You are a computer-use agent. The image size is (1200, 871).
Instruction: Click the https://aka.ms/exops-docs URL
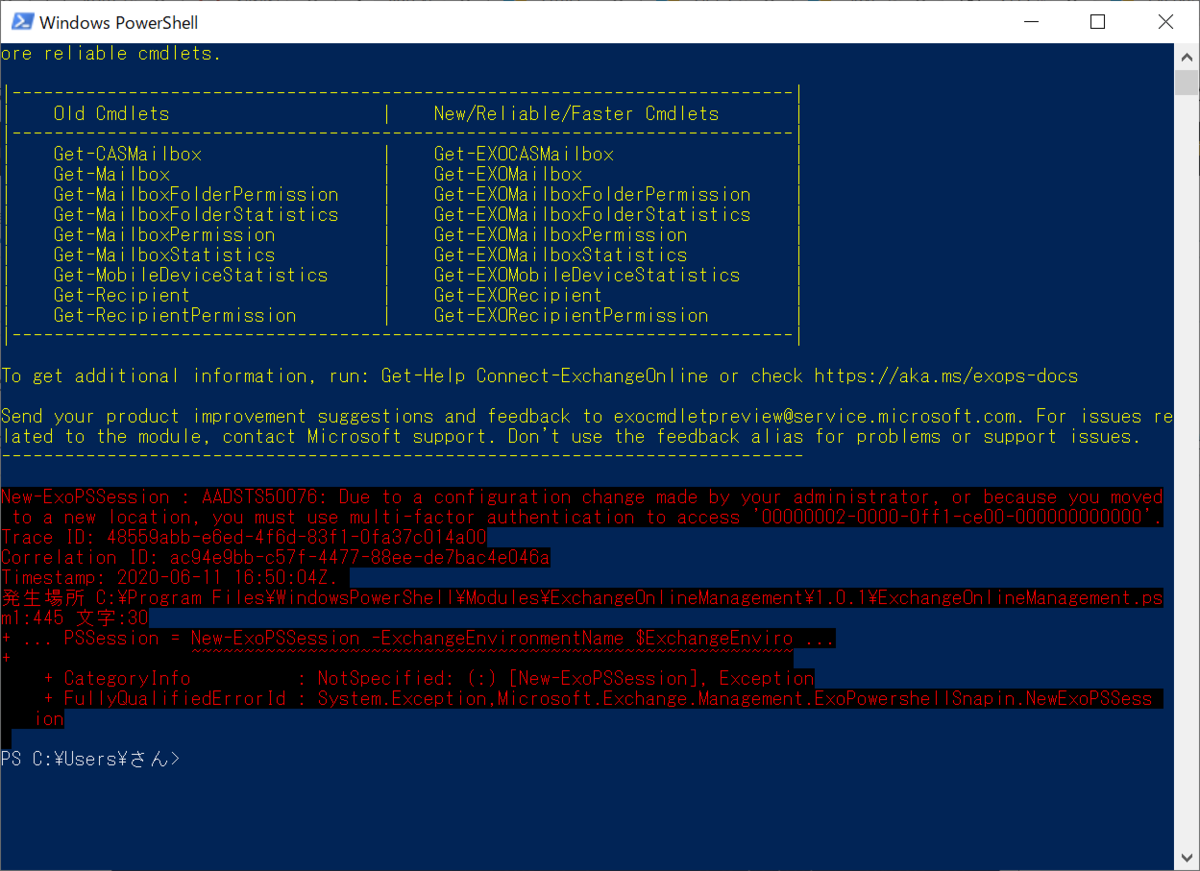tap(946, 376)
